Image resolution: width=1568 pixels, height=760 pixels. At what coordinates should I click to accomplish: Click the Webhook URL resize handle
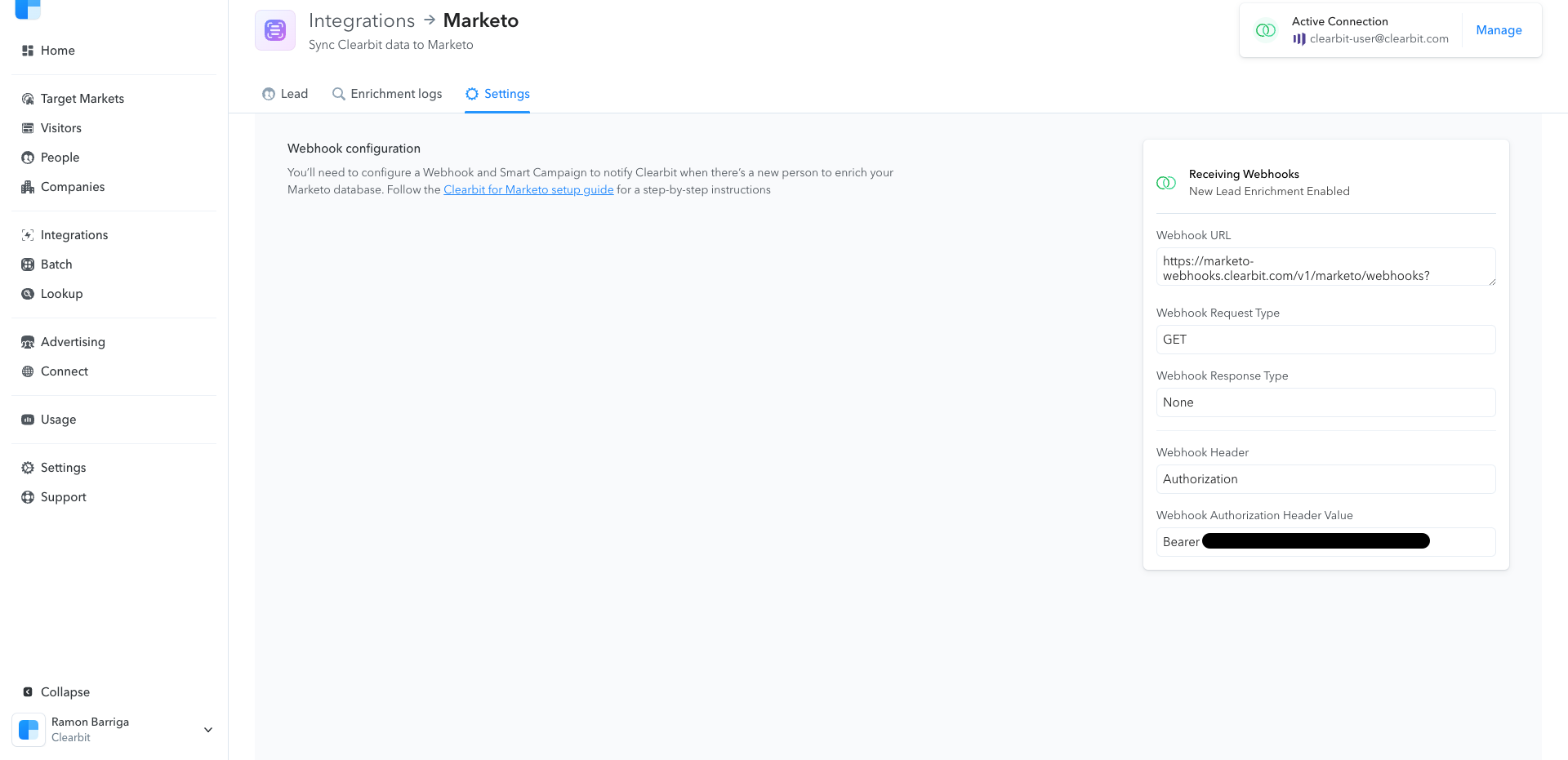[1491, 281]
